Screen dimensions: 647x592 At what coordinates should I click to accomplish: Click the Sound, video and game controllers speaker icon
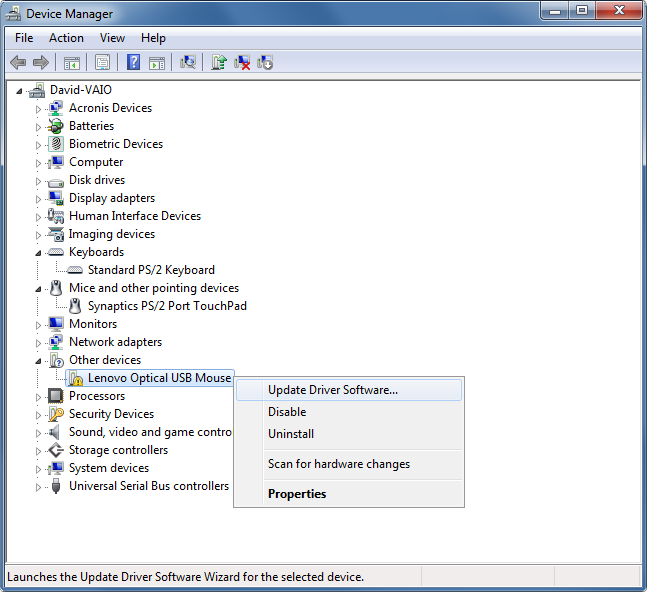click(54, 432)
